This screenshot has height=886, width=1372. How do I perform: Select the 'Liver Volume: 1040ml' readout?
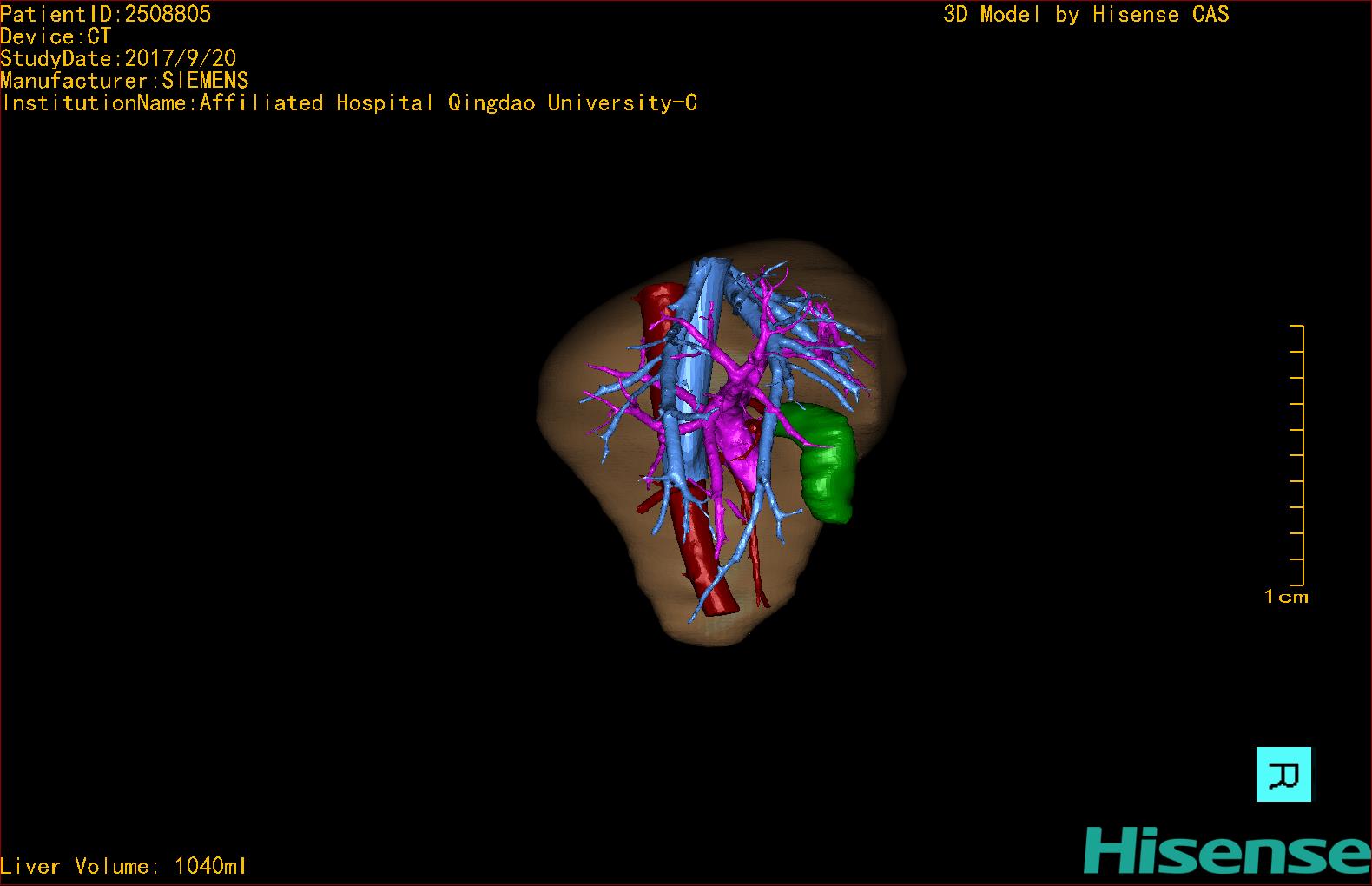pos(123,866)
